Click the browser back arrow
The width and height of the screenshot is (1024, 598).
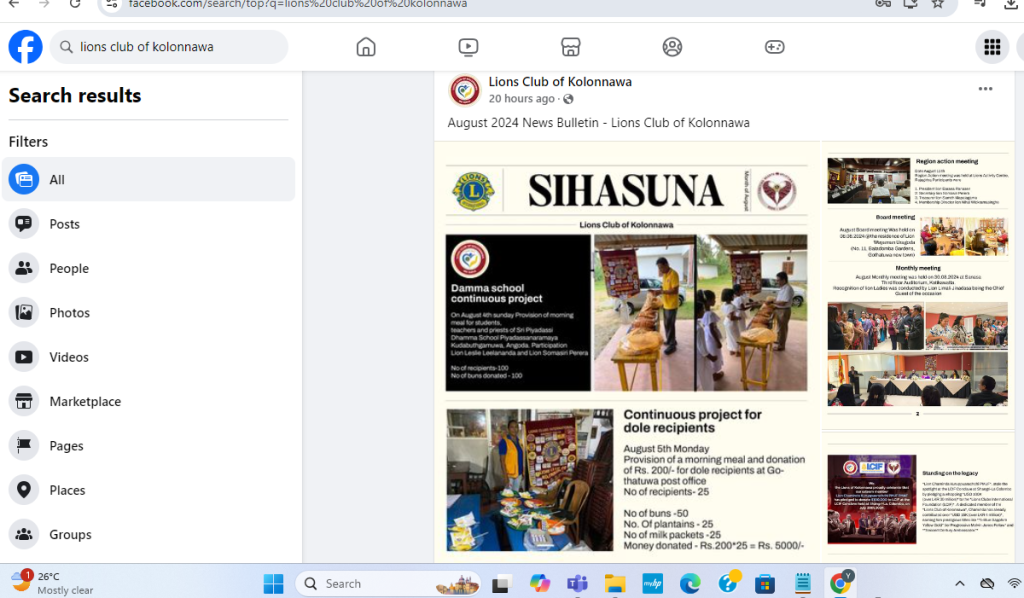[14, 4]
